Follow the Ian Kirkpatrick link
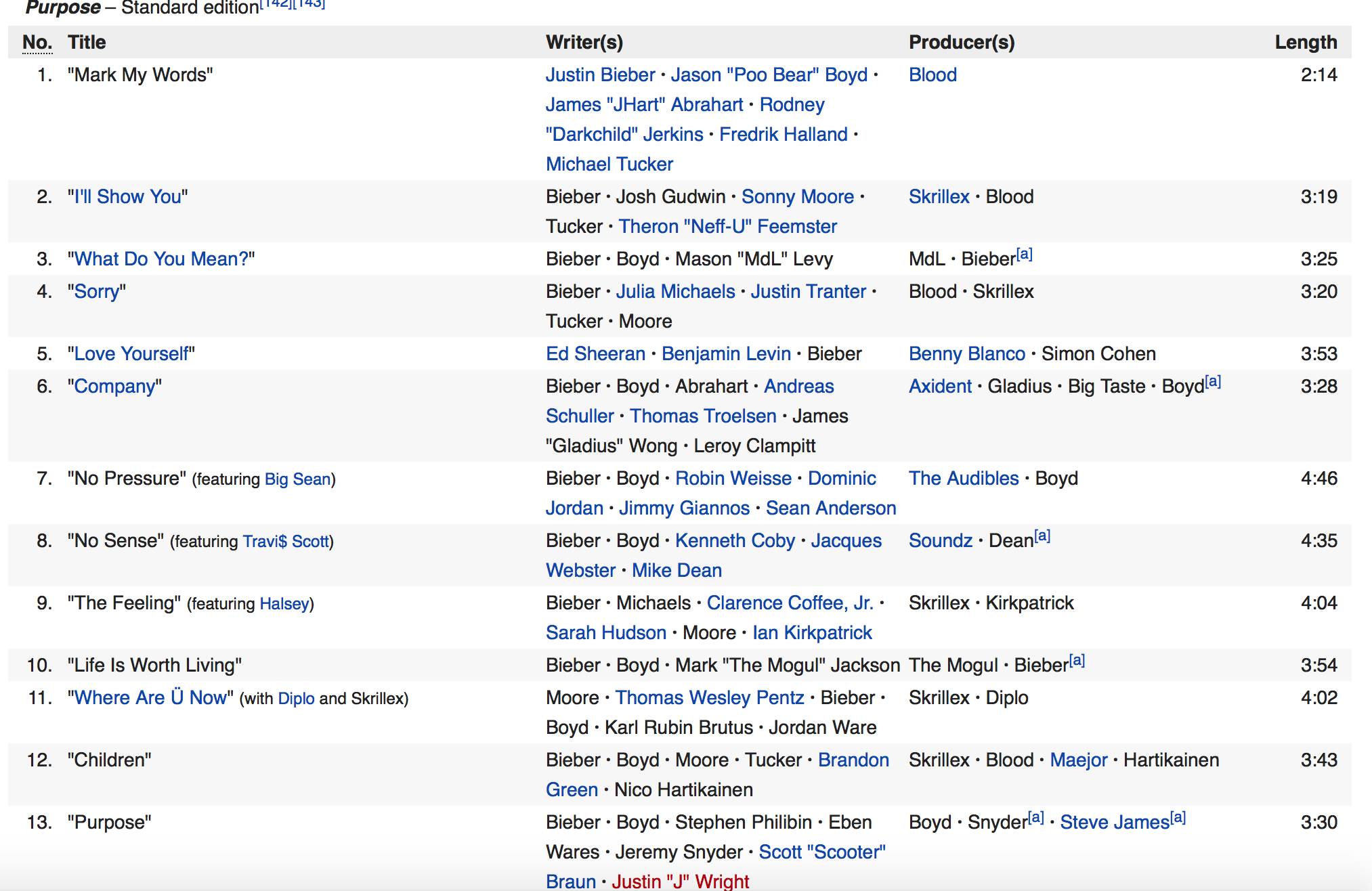 point(812,633)
